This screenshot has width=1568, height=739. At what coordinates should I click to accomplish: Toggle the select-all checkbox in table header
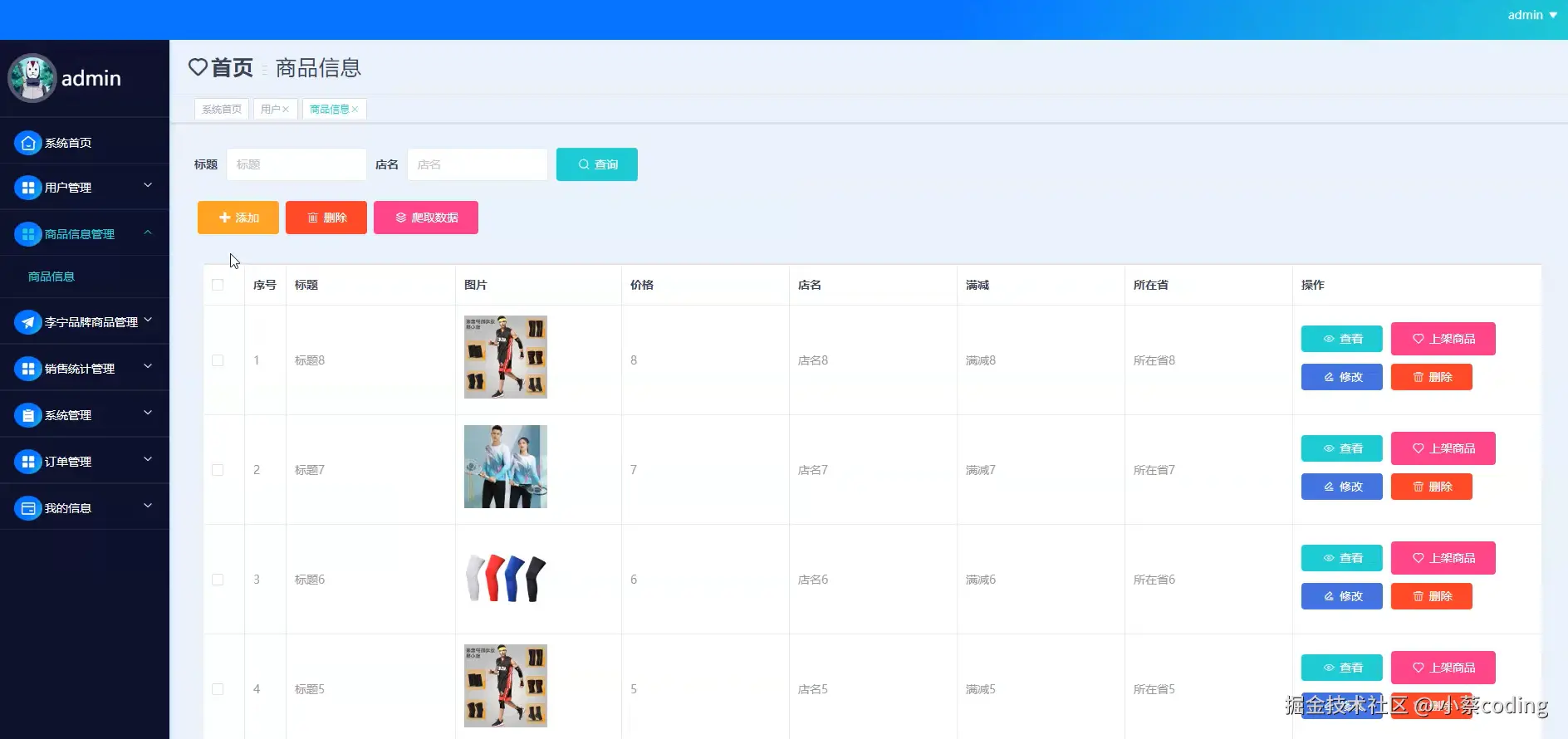(x=218, y=285)
